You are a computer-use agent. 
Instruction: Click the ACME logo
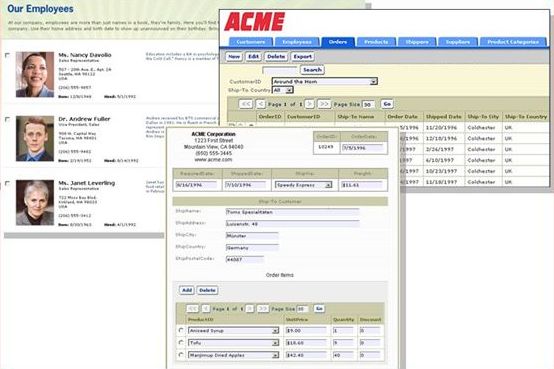tap(254, 22)
